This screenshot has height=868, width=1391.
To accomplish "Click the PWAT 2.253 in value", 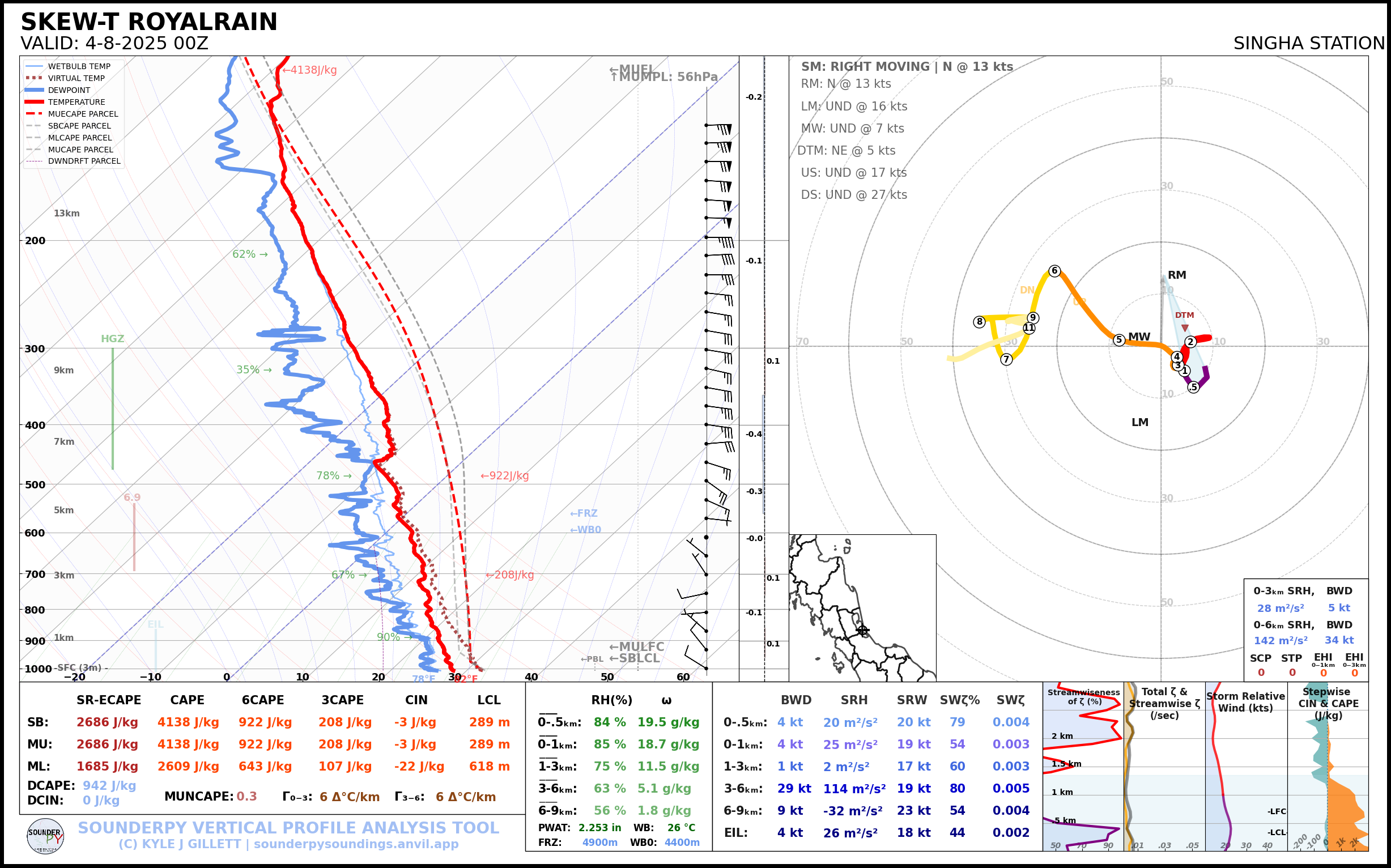I will click(x=599, y=827).
